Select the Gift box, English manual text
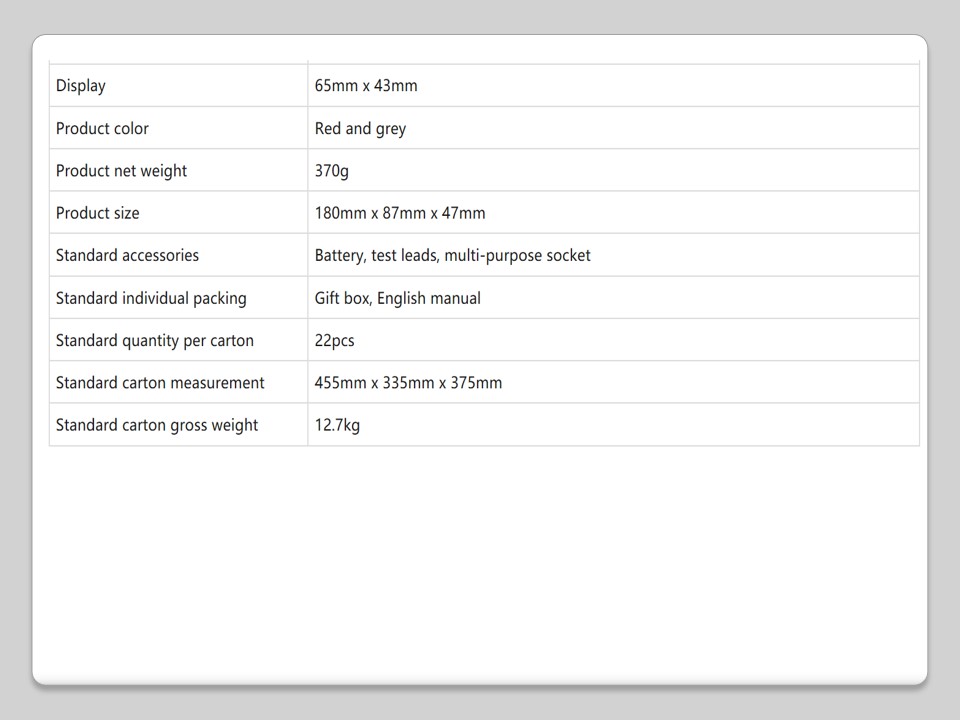Image resolution: width=960 pixels, height=720 pixels. pos(397,298)
